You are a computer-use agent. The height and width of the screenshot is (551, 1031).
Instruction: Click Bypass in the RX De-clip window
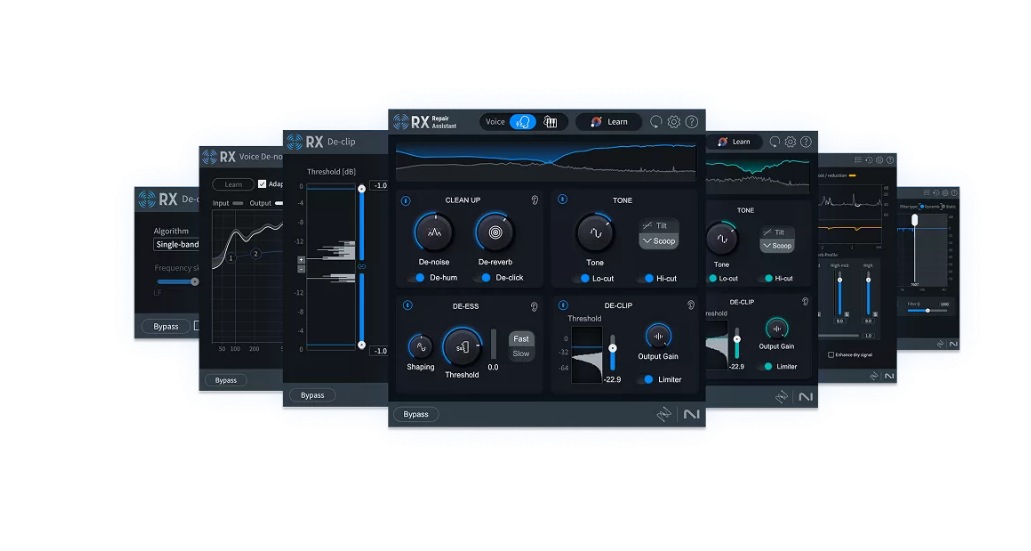312,396
